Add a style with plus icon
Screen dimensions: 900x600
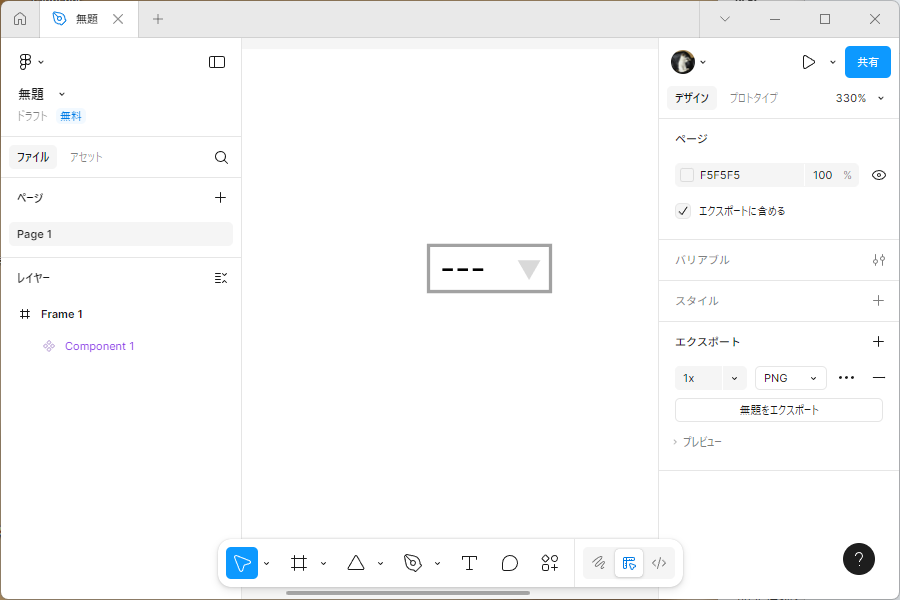click(878, 300)
